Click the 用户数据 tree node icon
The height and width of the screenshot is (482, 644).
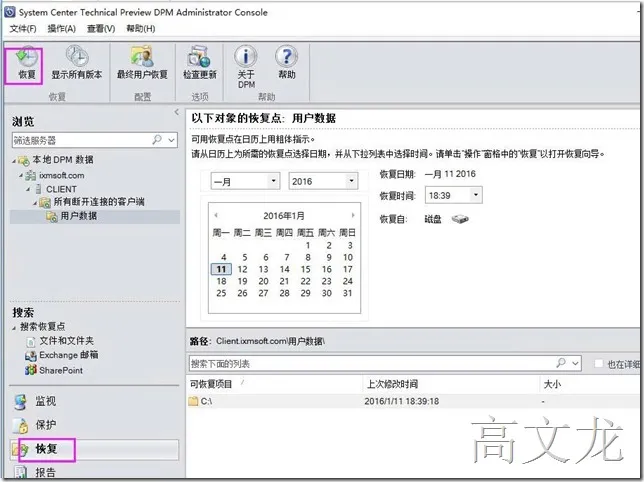click(52, 216)
